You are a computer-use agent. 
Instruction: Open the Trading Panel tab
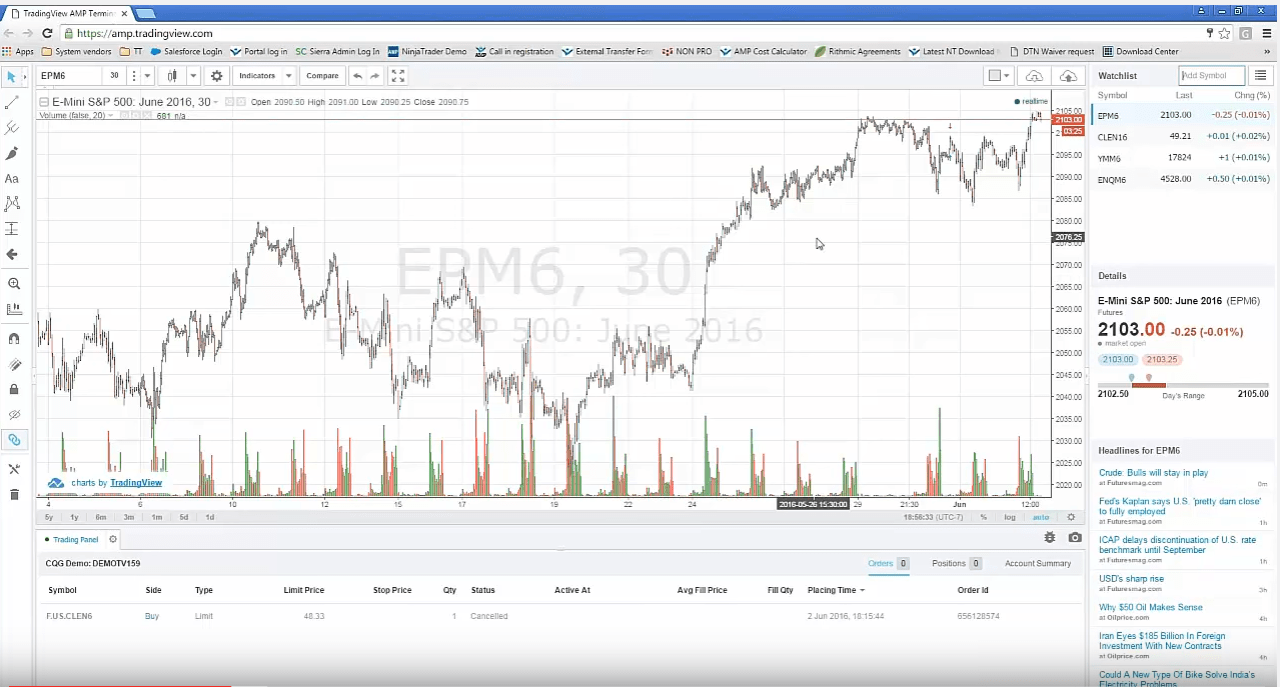point(71,540)
